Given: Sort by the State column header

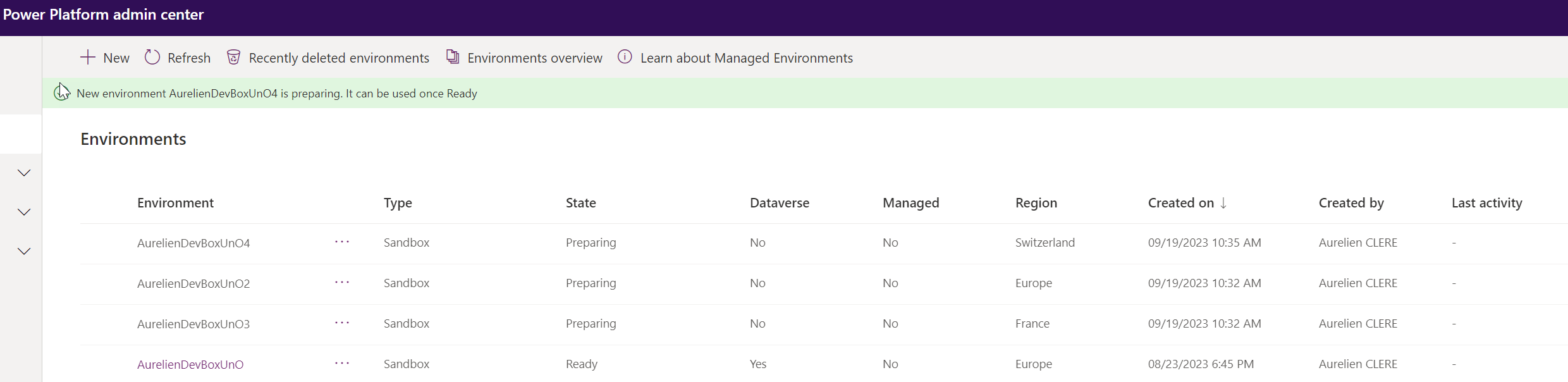Looking at the screenshot, I should pyautogui.click(x=580, y=203).
